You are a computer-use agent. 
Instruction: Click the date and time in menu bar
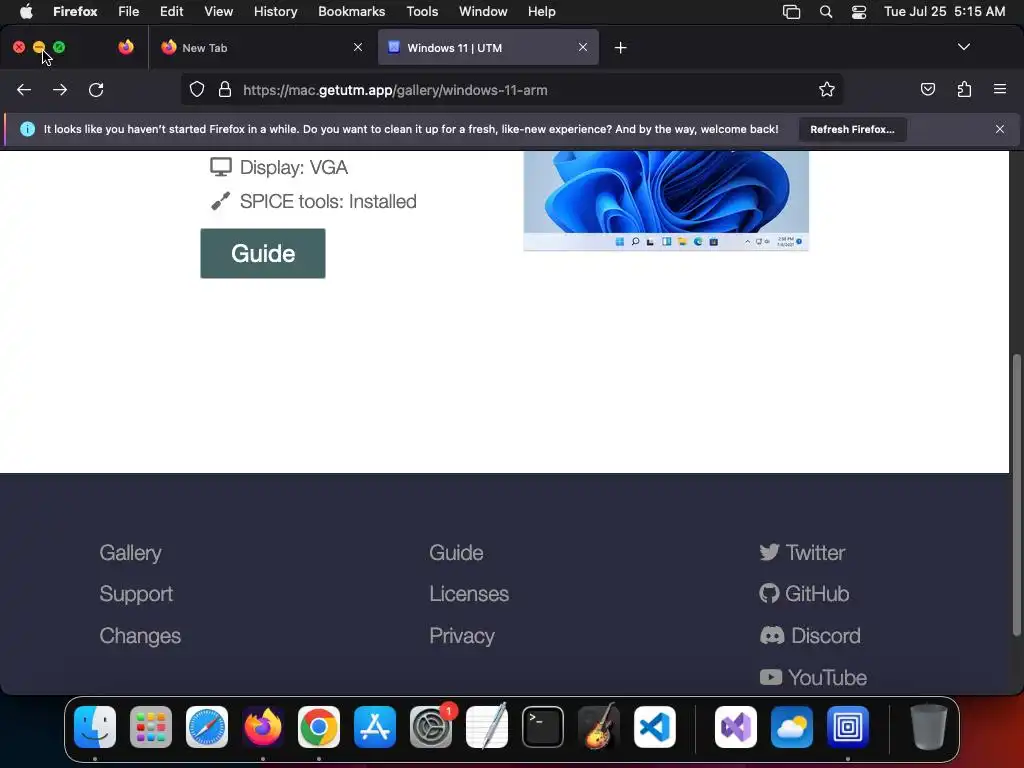coord(944,11)
